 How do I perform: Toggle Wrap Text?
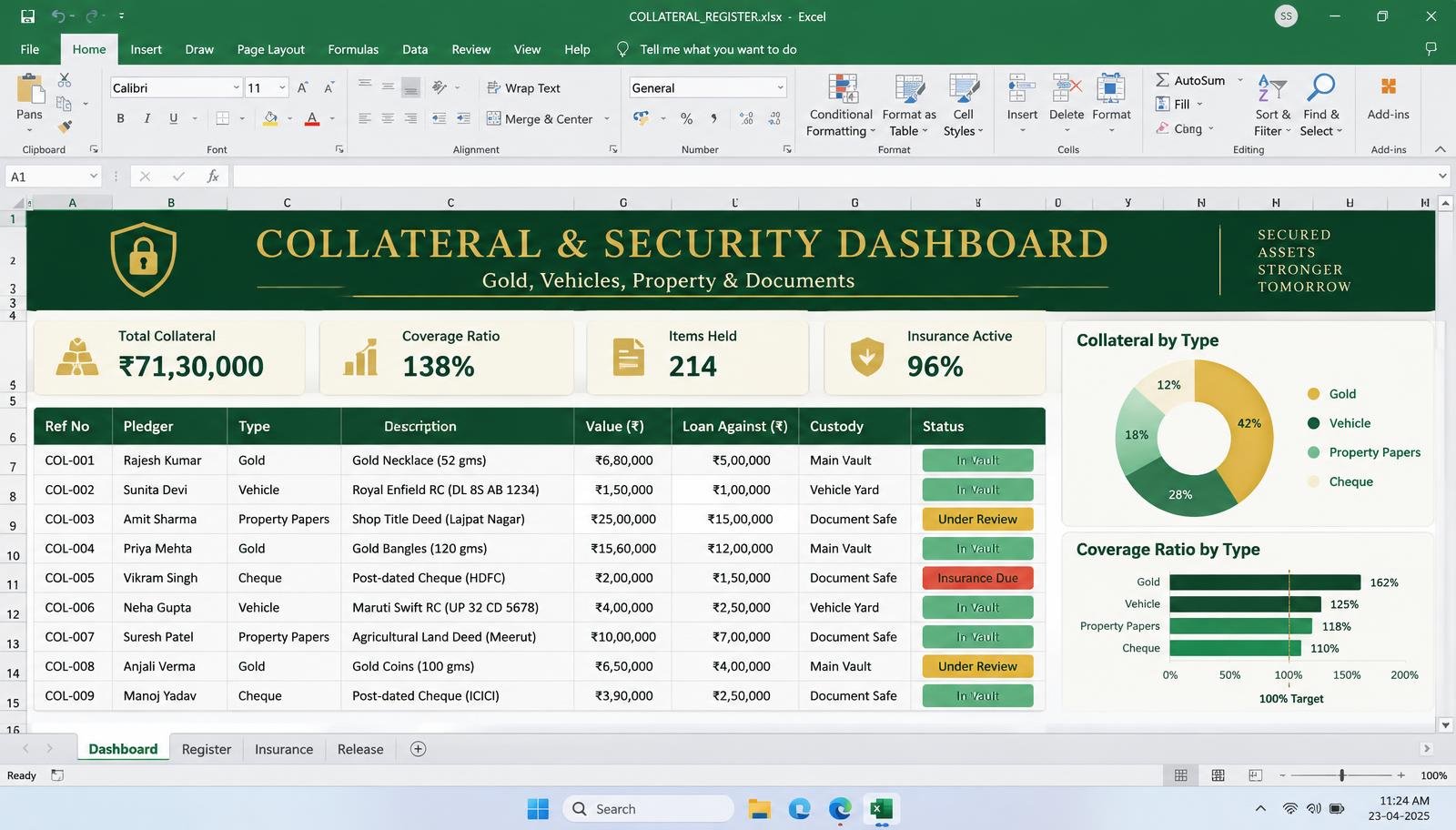(x=524, y=87)
